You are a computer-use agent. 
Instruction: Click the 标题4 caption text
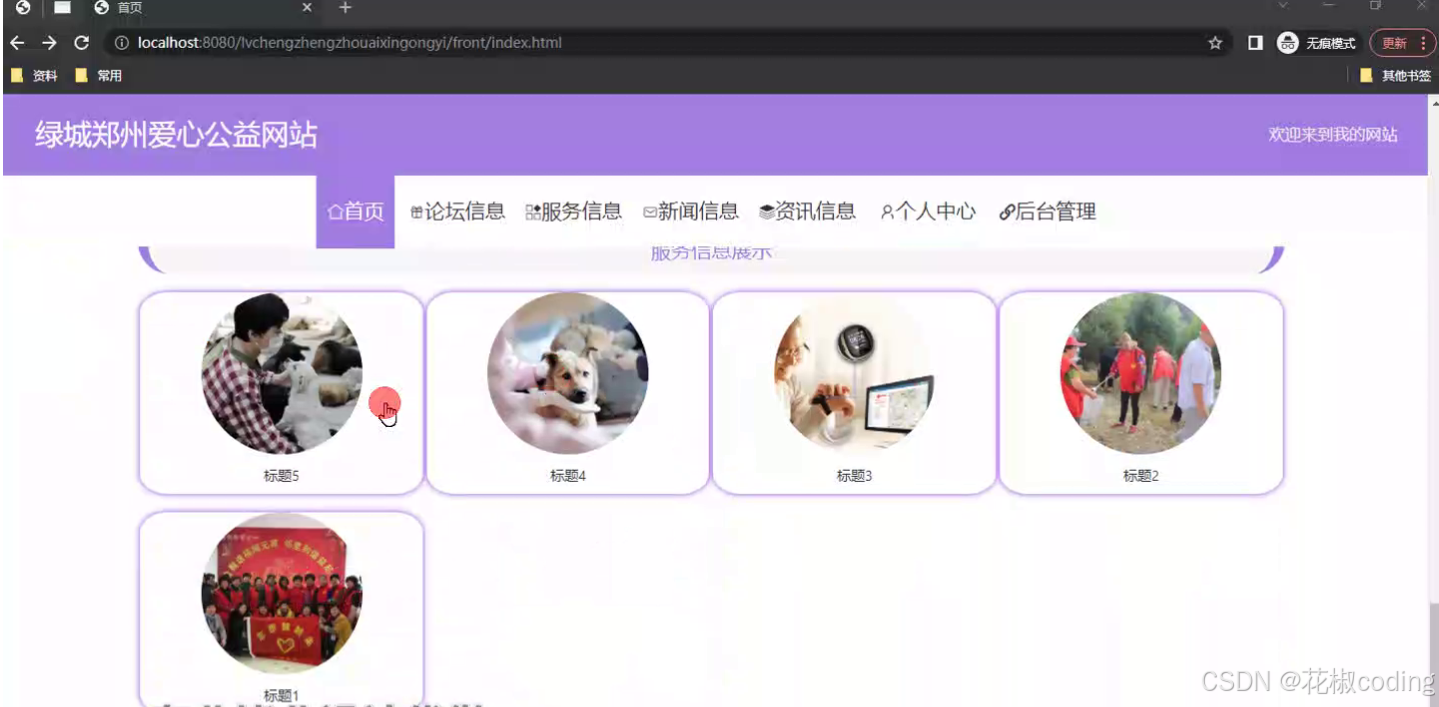[568, 476]
